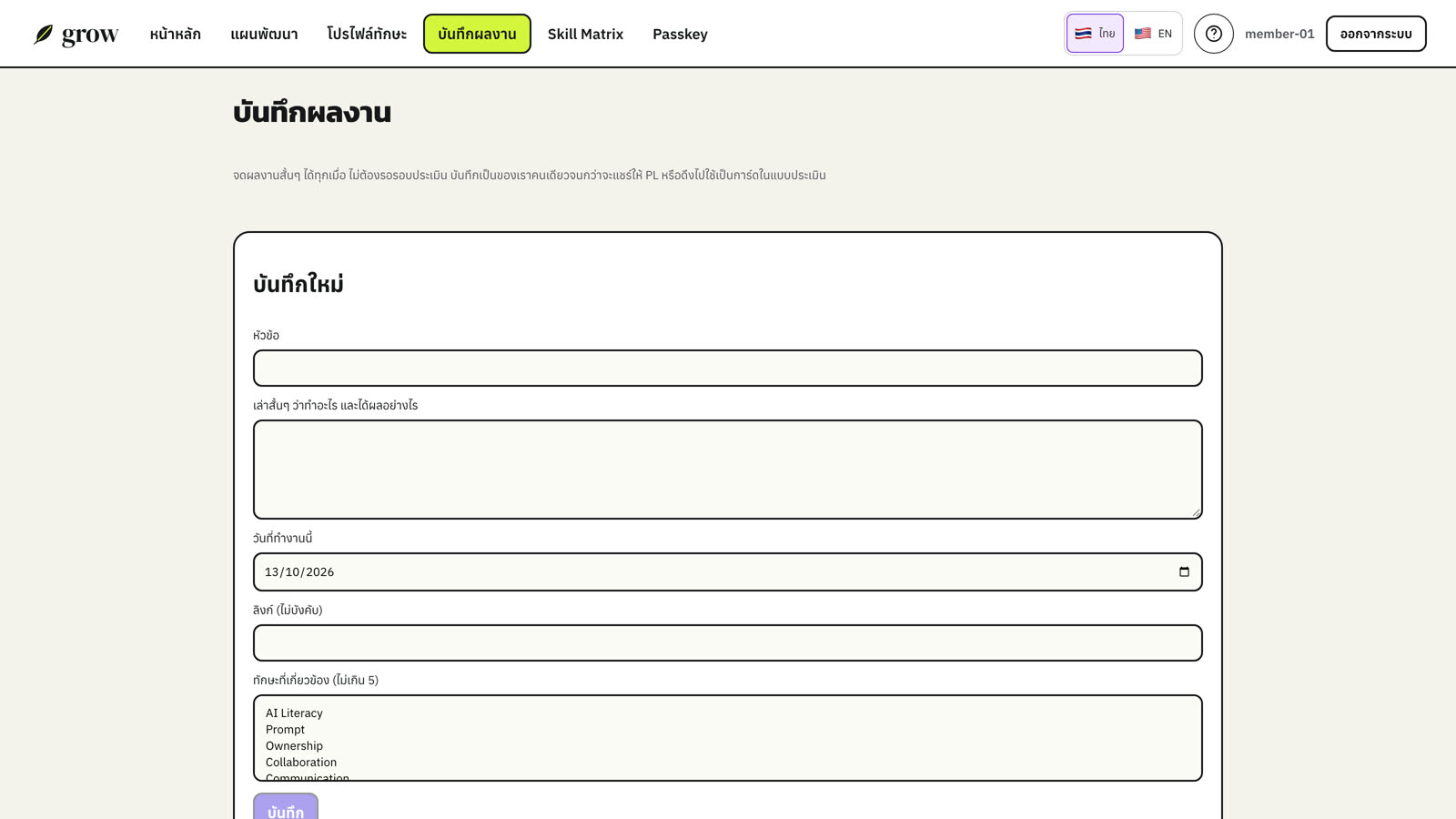Screen dimensions: 1456x819
Task: Click the textarea resize handle
Action: point(1196,512)
